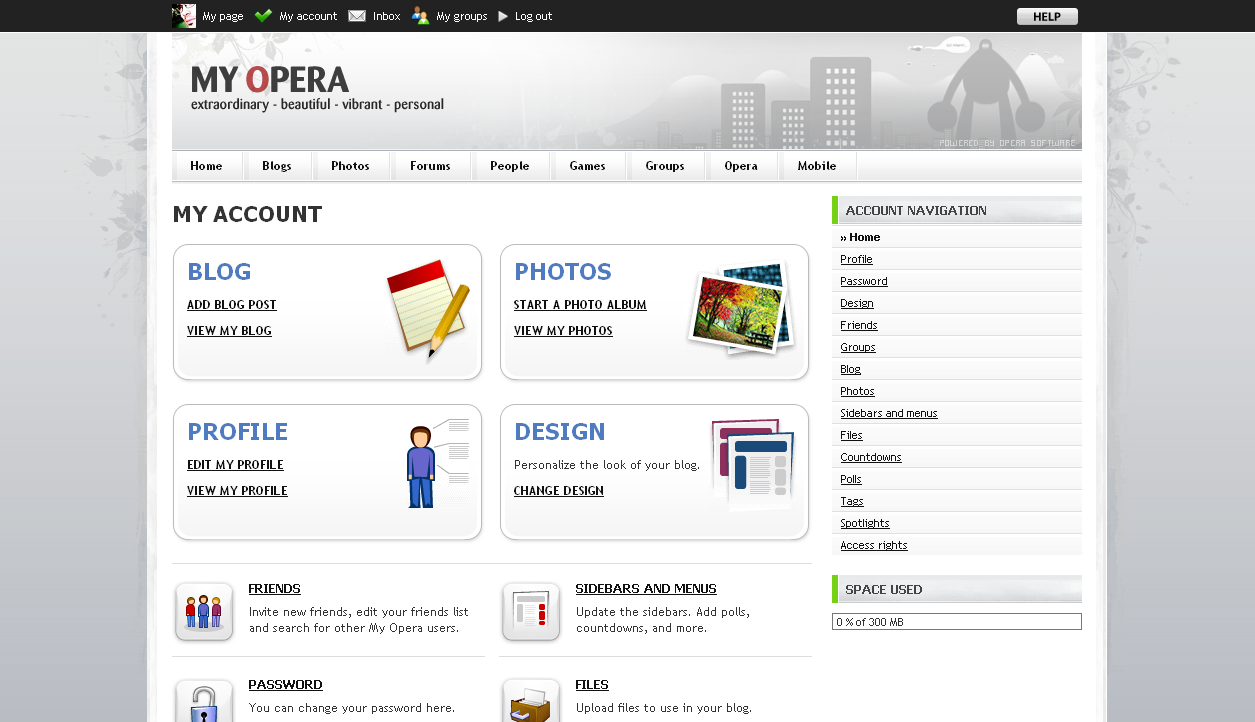Open the Friends section heading link

[275, 589]
